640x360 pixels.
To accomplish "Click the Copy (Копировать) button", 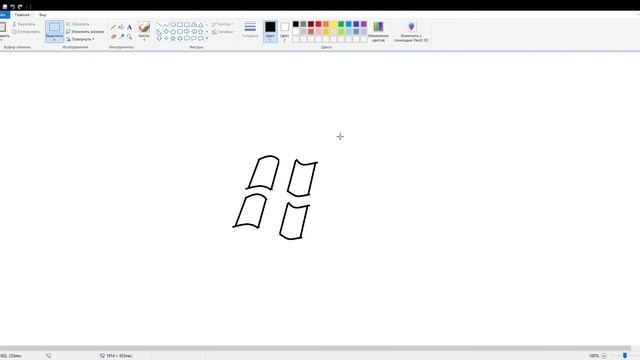I will [x=26, y=31].
